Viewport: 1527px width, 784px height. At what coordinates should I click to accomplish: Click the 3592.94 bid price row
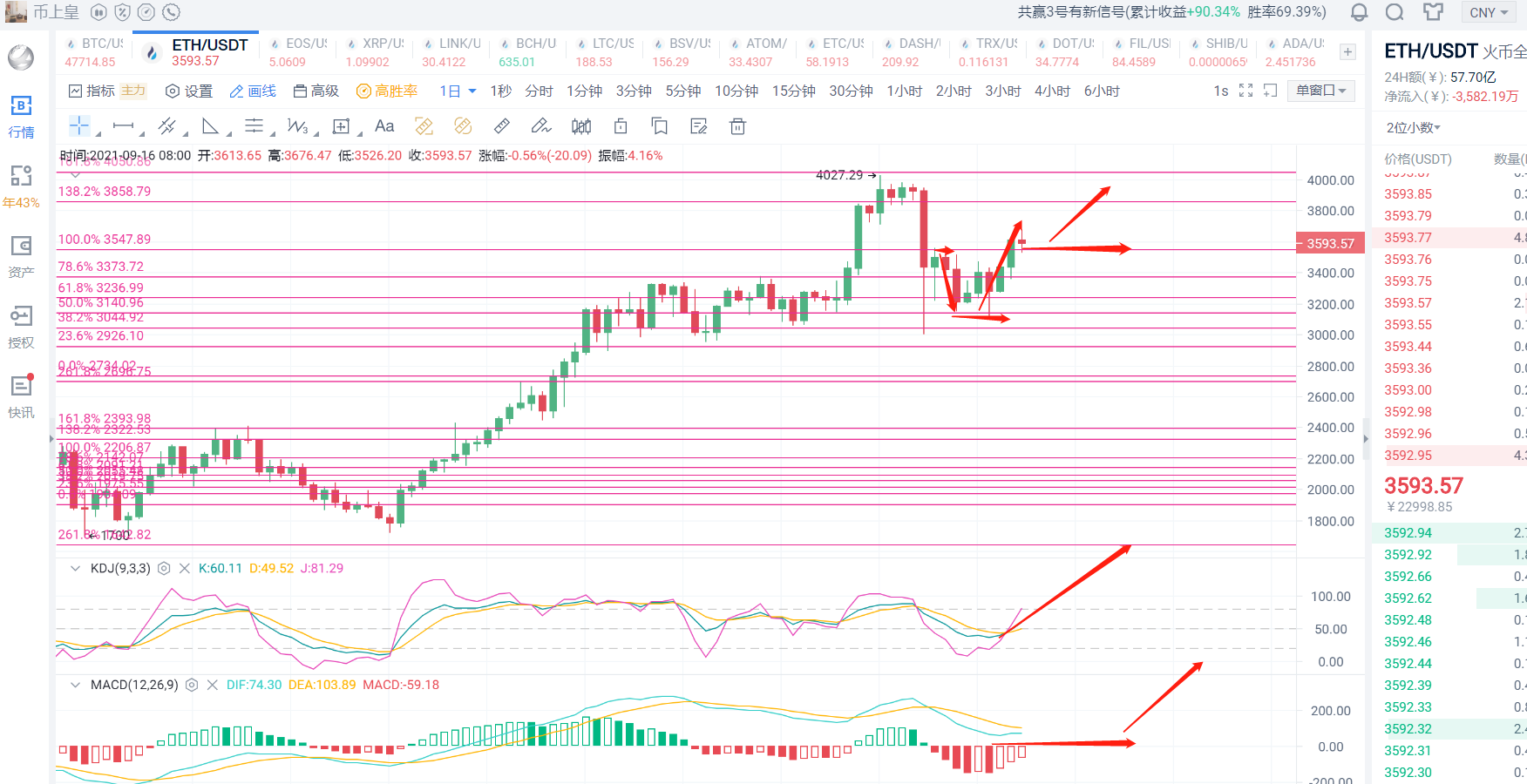[x=1449, y=532]
